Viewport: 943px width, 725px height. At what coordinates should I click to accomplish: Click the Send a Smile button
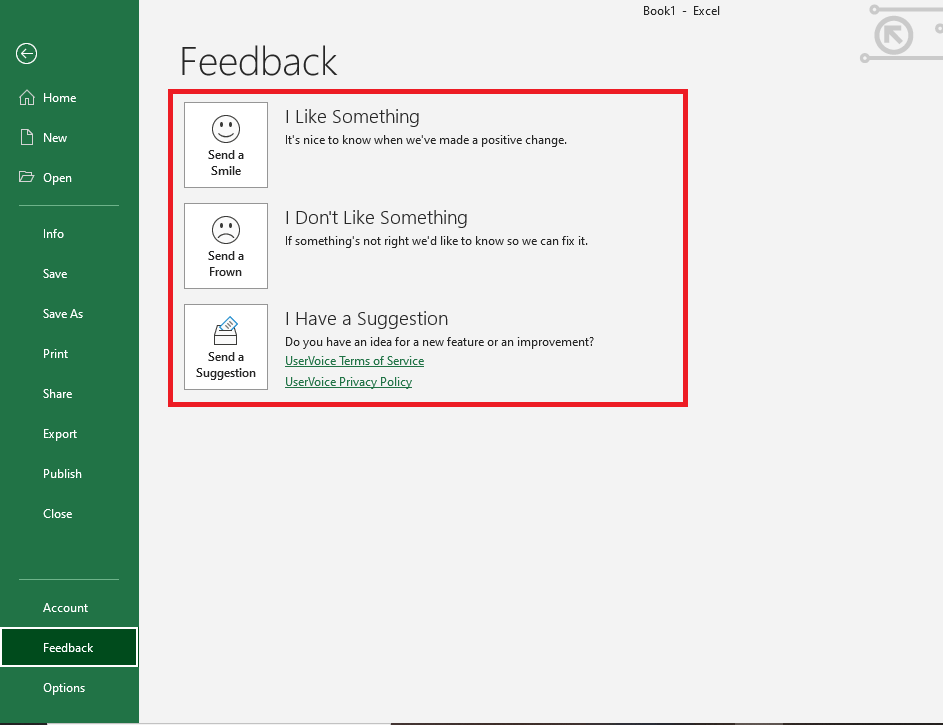pos(226,145)
